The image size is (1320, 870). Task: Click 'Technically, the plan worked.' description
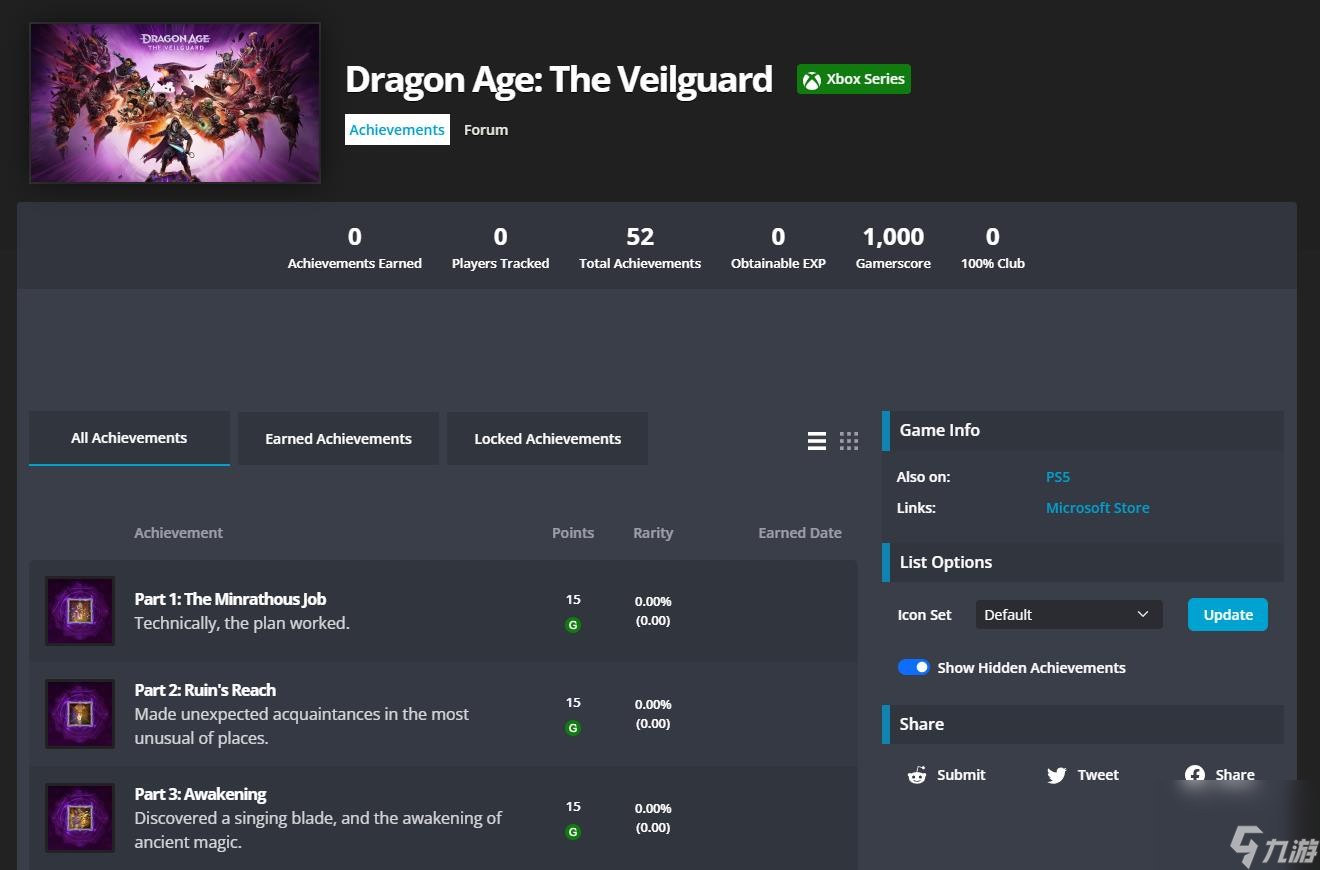242,623
